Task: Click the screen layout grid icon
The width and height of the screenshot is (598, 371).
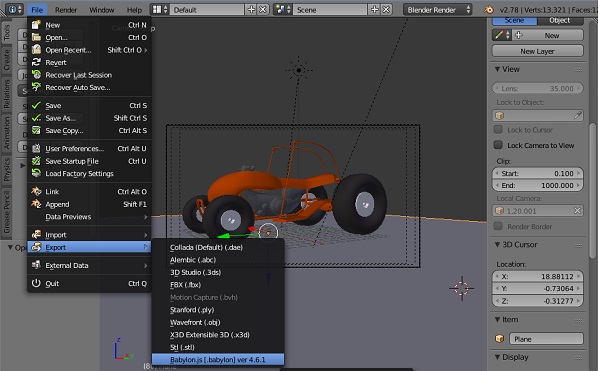Action: point(160,10)
